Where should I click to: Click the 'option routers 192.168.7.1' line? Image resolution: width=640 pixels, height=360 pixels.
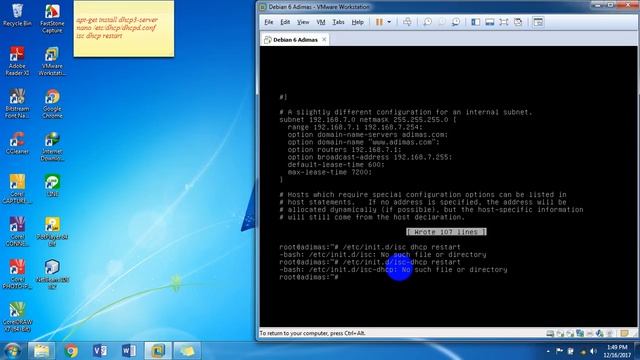344,150
